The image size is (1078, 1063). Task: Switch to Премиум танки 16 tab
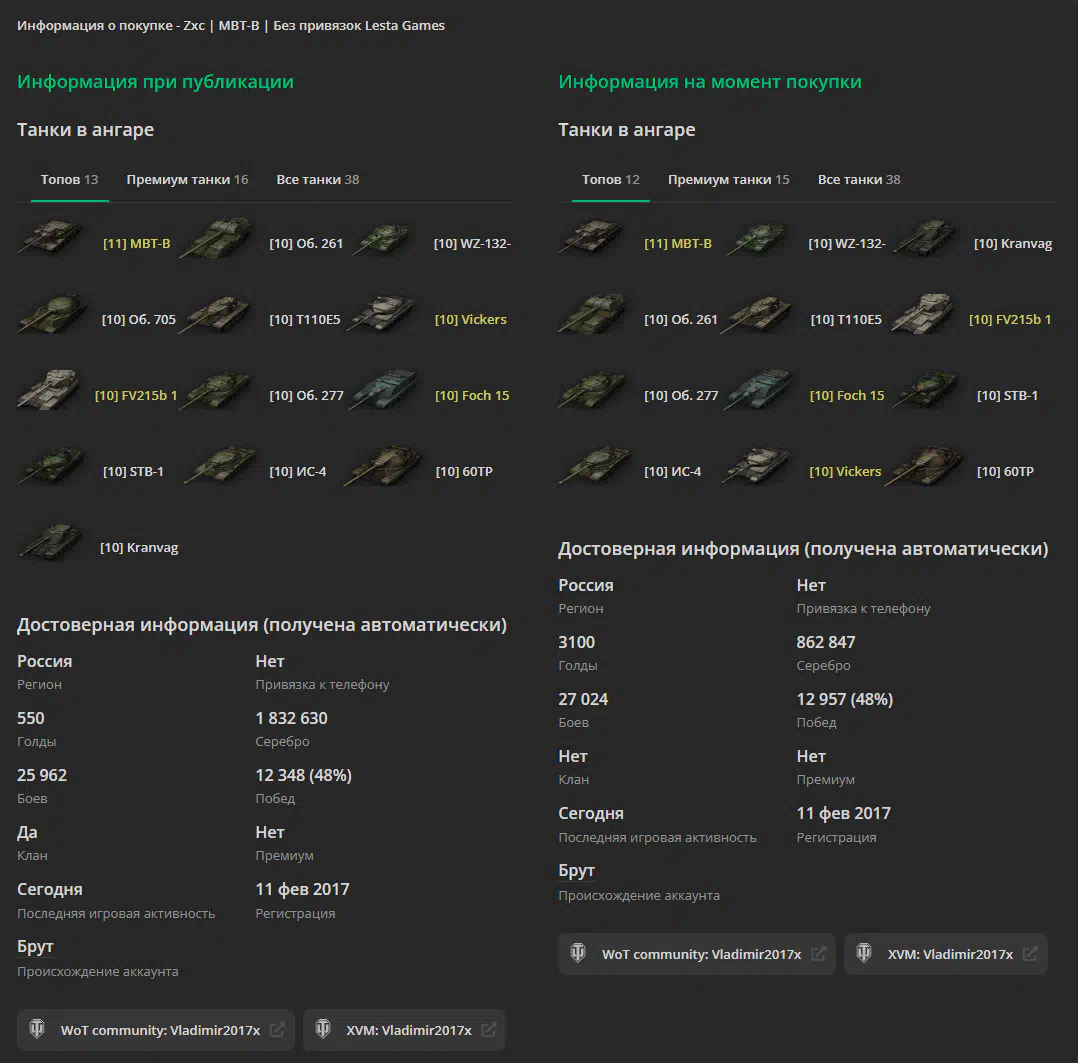pos(187,179)
